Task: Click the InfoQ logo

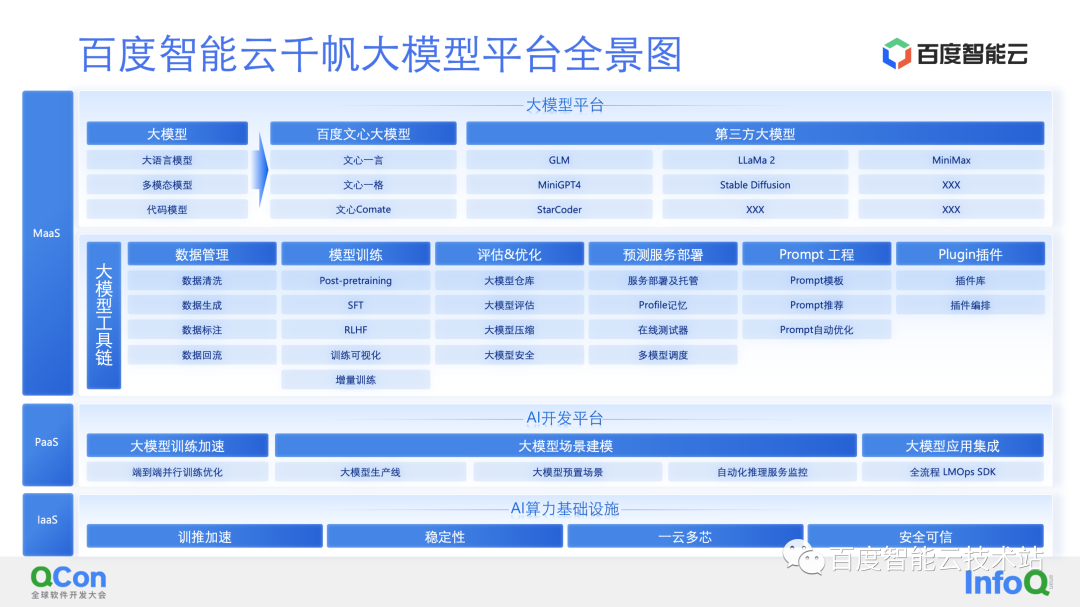Action: coord(1008,583)
